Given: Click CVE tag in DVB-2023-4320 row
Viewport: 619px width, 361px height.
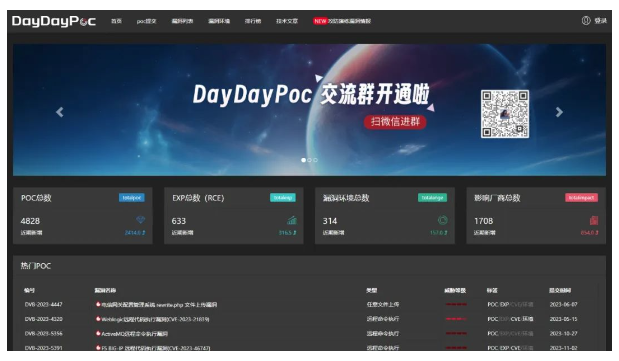Looking at the screenshot, I should pyautogui.click(x=515, y=319).
